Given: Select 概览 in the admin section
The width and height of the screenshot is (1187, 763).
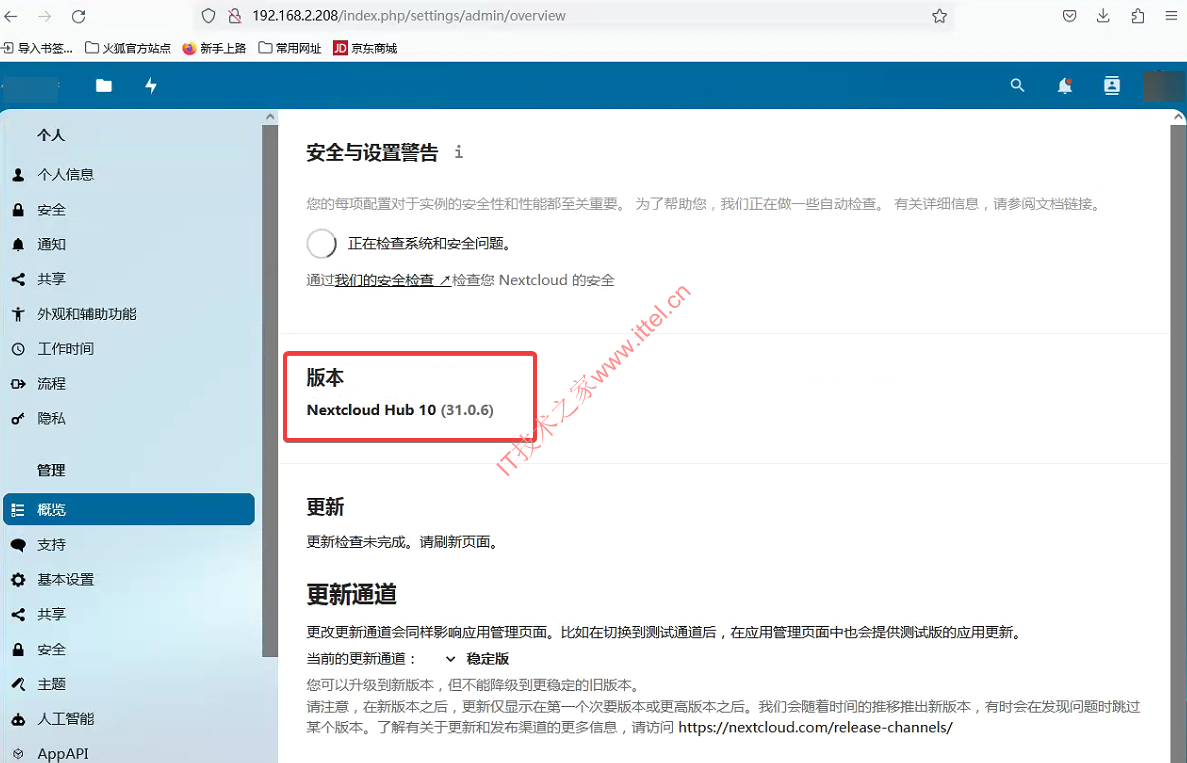Looking at the screenshot, I should [x=129, y=509].
